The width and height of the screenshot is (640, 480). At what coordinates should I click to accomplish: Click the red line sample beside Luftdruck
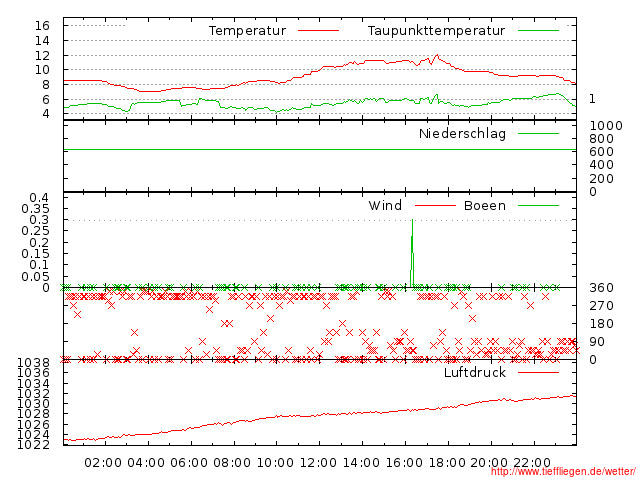pos(538,372)
